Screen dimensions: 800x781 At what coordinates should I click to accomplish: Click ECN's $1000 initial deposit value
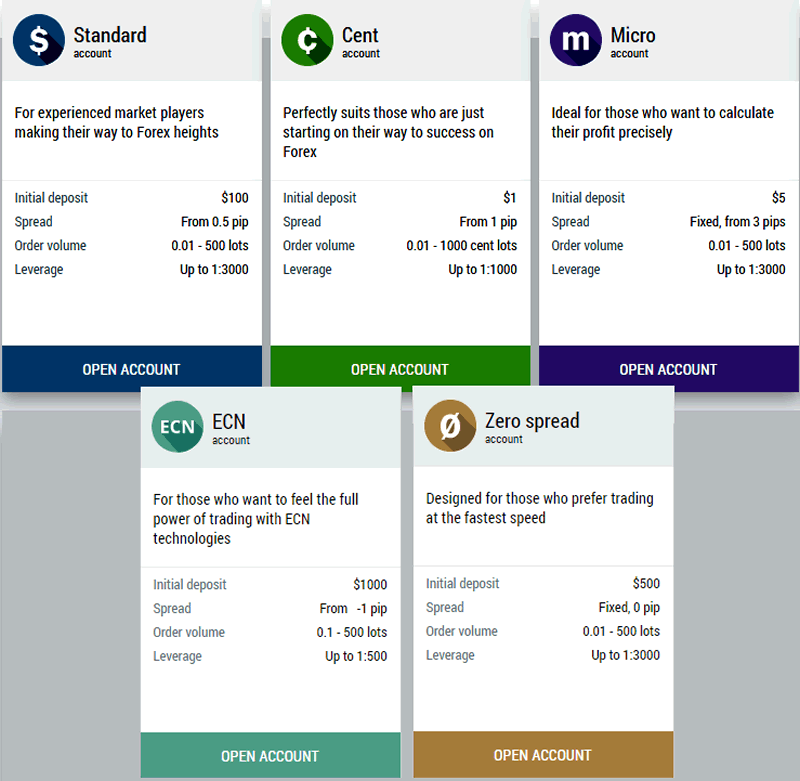370,585
